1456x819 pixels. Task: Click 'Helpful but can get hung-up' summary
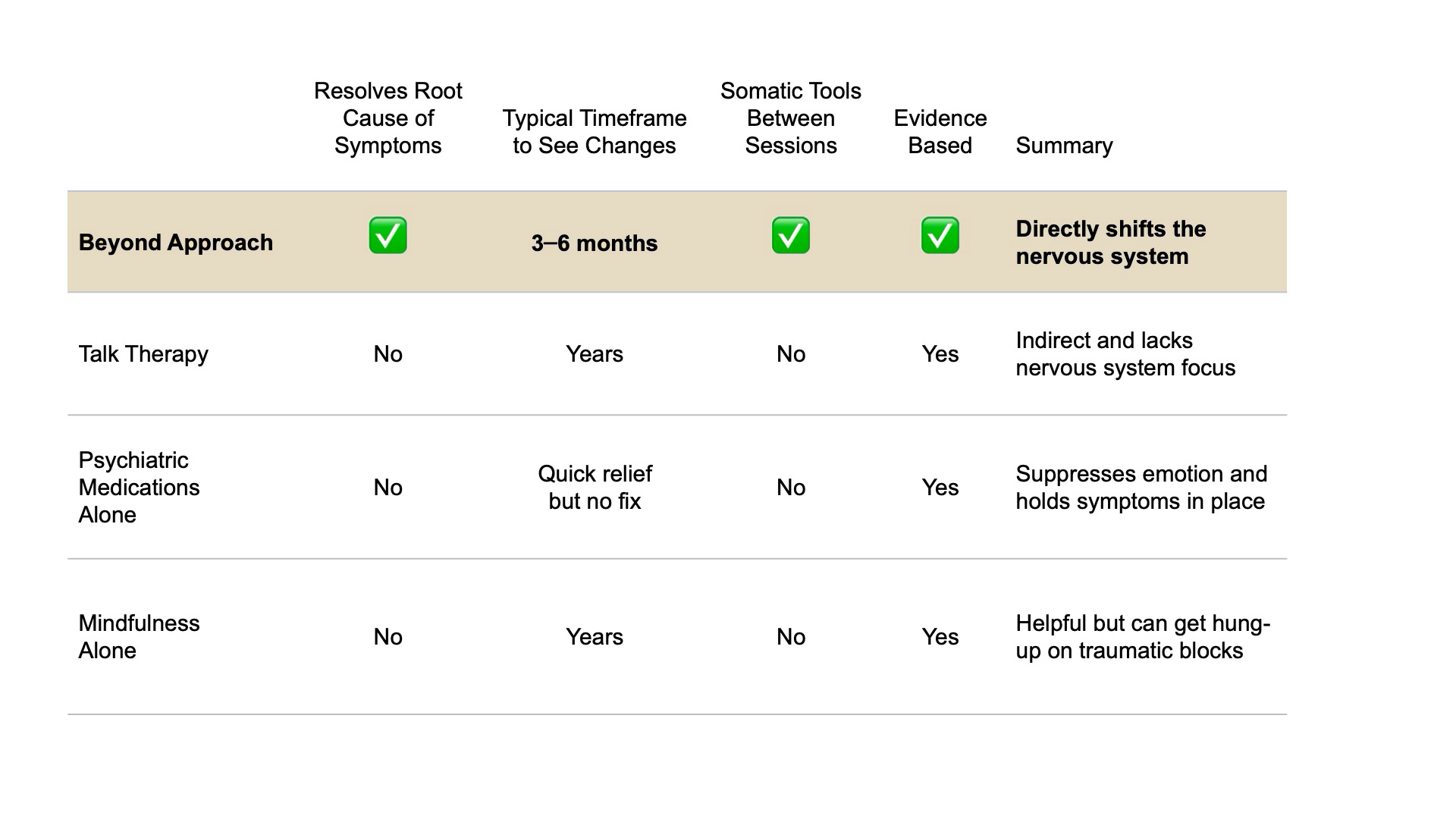click(1143, 637)
